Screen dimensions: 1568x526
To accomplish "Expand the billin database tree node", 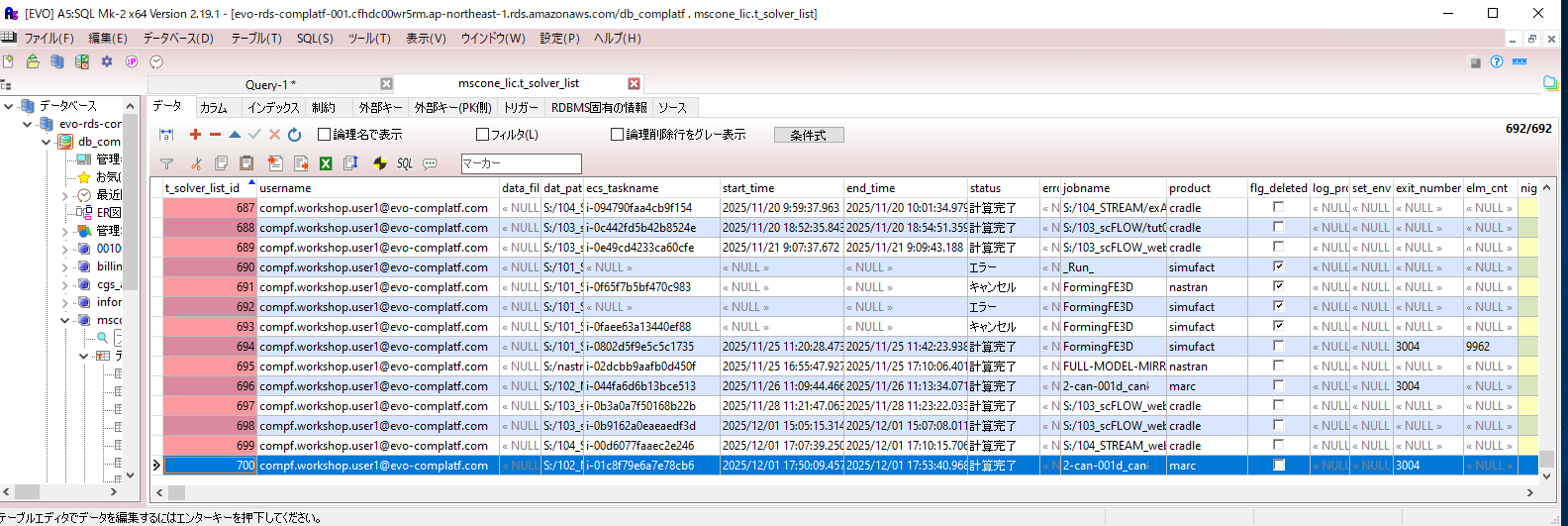I will coord(65,266).
